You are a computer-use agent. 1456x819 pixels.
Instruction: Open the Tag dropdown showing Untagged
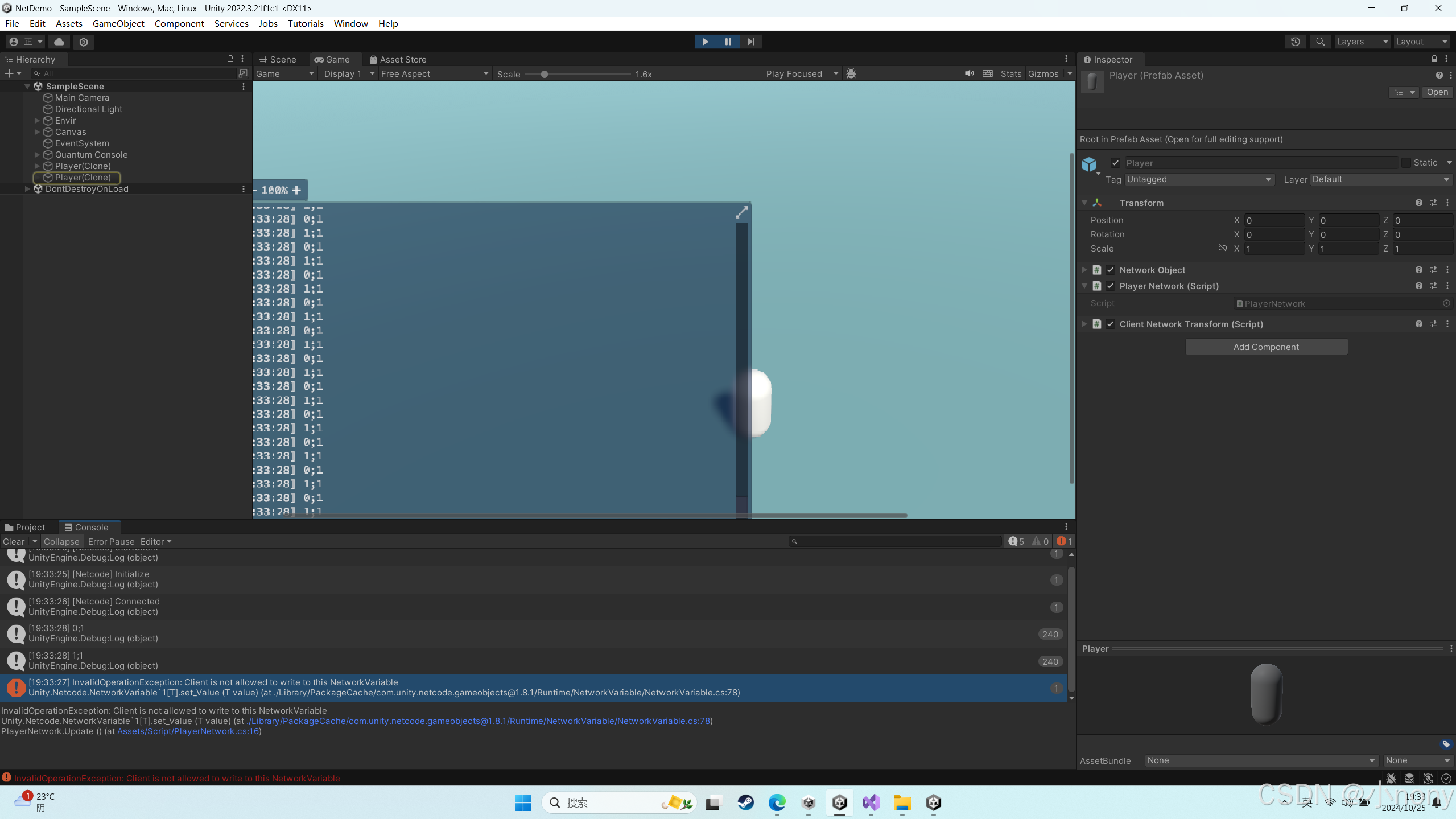1197,179
